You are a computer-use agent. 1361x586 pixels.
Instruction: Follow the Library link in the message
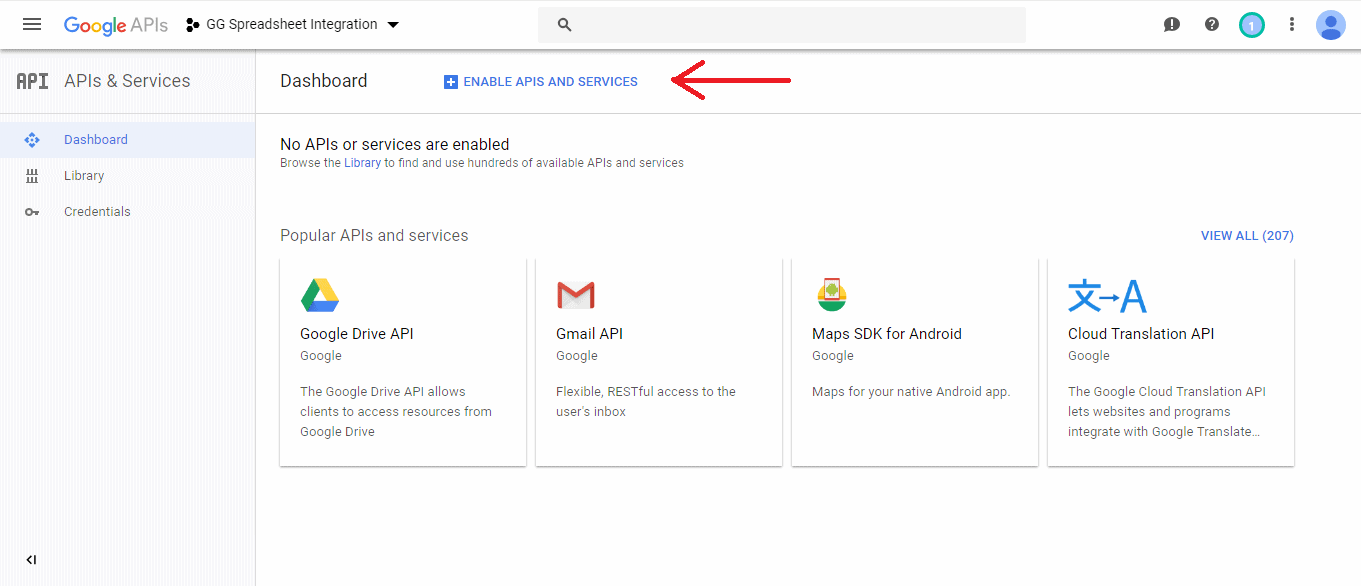tap(362, 163)
